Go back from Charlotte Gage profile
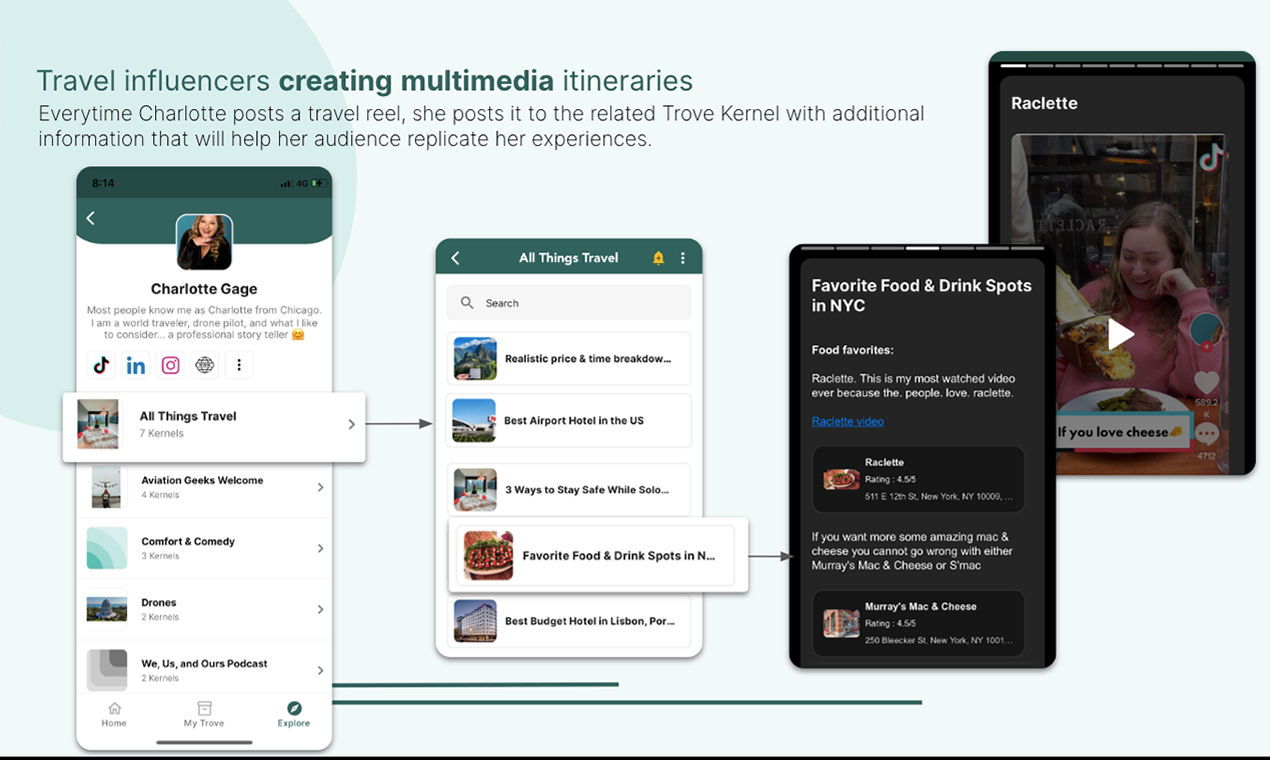 (91, 218)
